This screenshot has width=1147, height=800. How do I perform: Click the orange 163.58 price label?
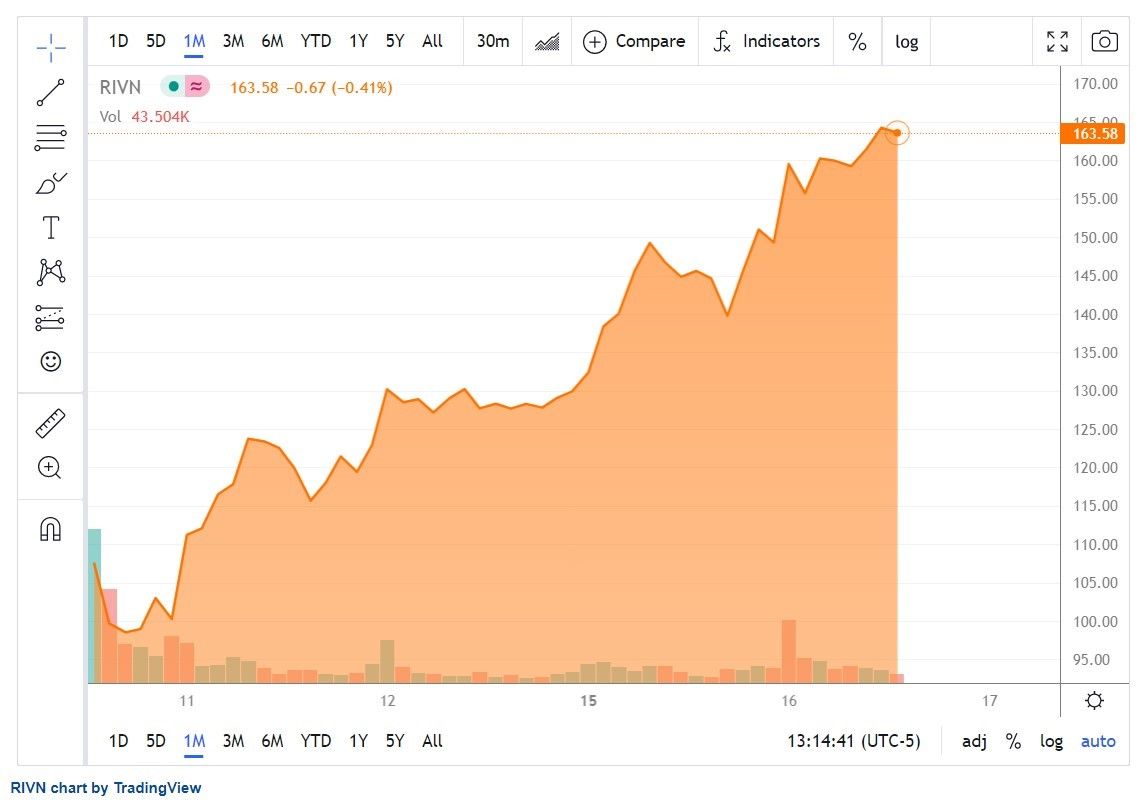point(1094,134)
